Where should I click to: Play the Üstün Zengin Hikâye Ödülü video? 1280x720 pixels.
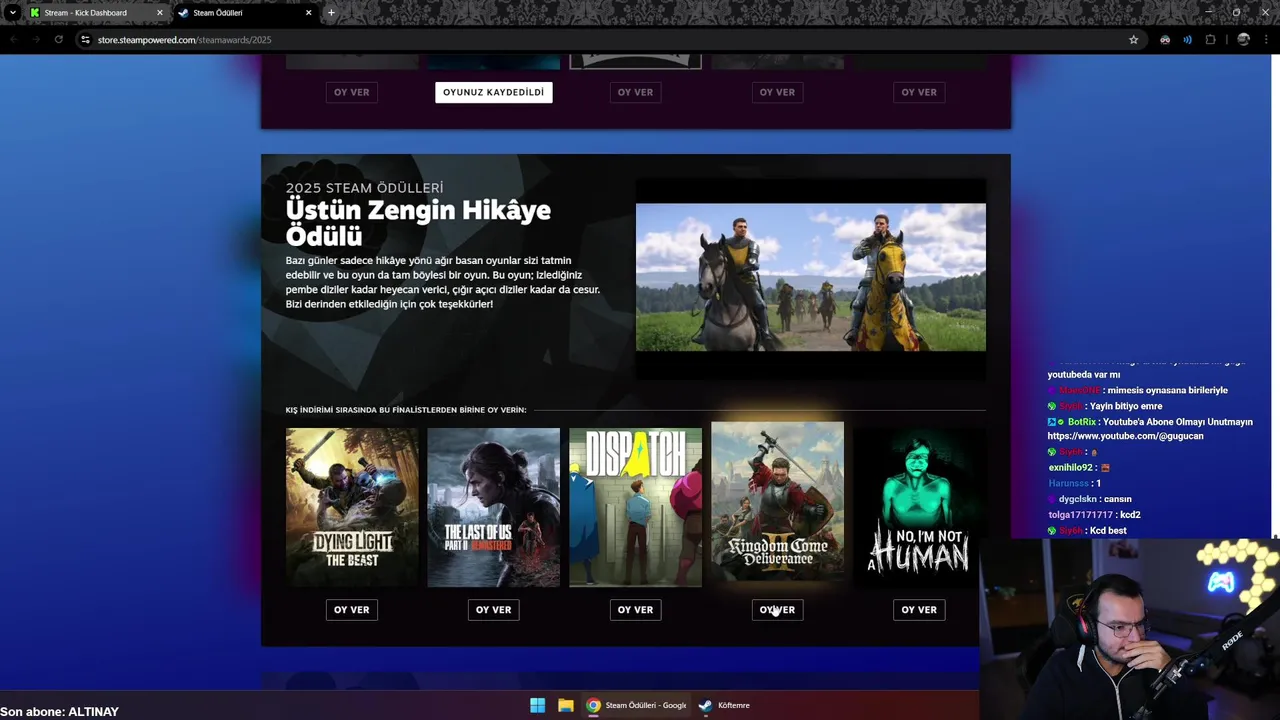(x=810, y=278)
